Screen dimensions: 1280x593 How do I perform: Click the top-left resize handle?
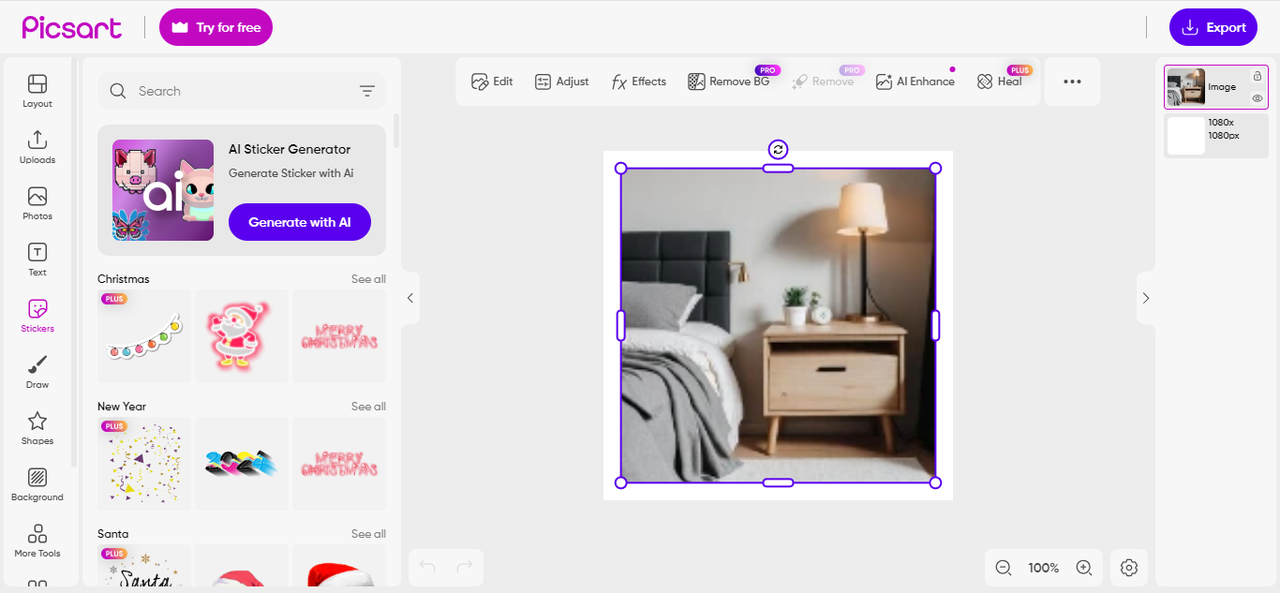coord(621,168)
